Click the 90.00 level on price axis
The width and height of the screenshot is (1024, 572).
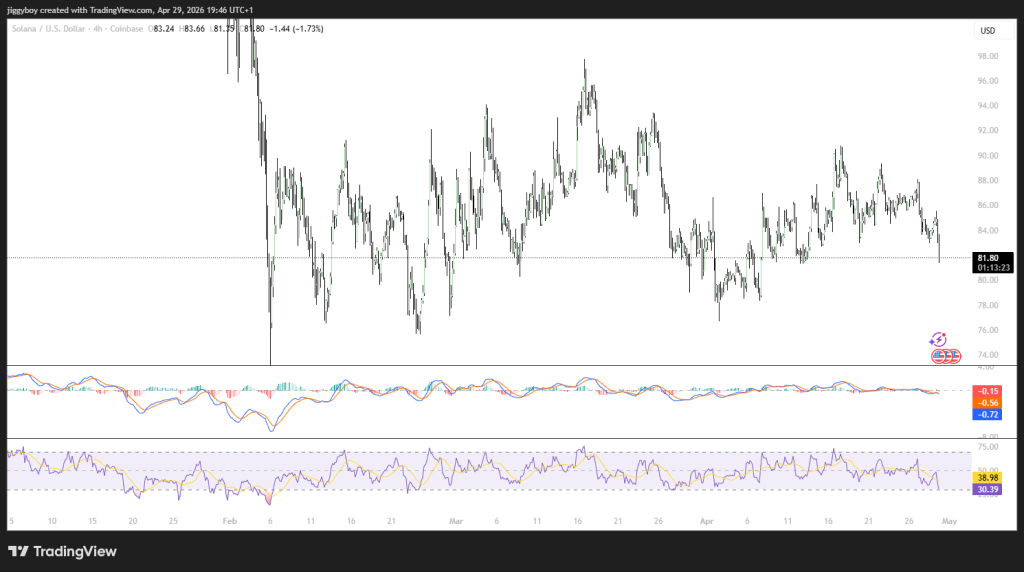point(987,156)
